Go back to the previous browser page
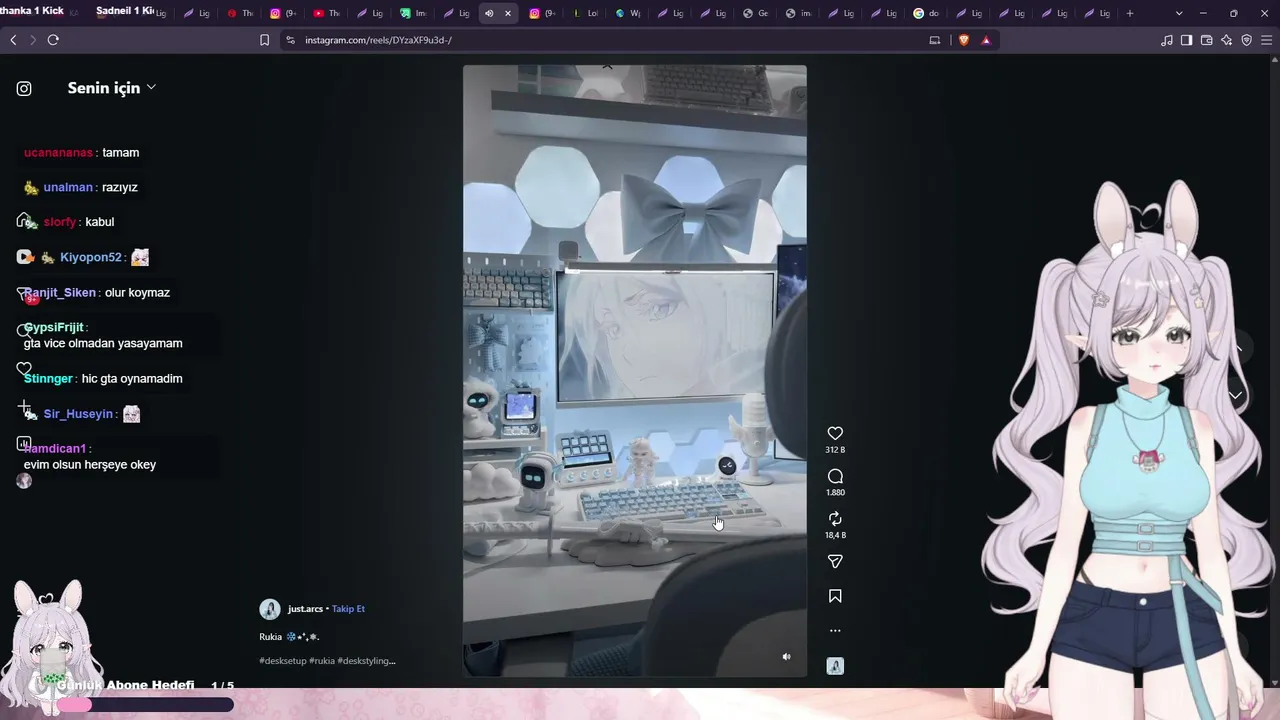This screenshot has width=1280, height=720. tap(13, 40)
